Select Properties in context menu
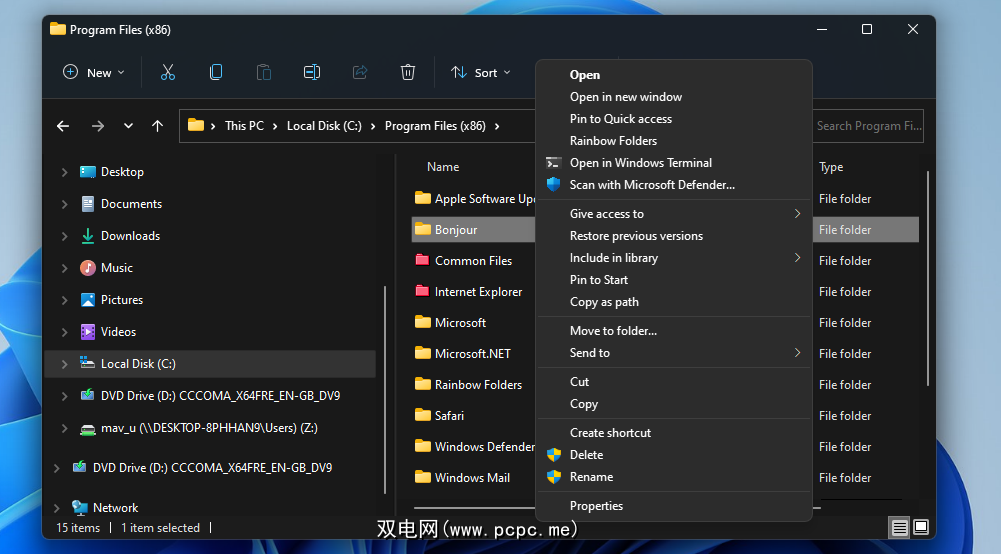 pos(596,506)
